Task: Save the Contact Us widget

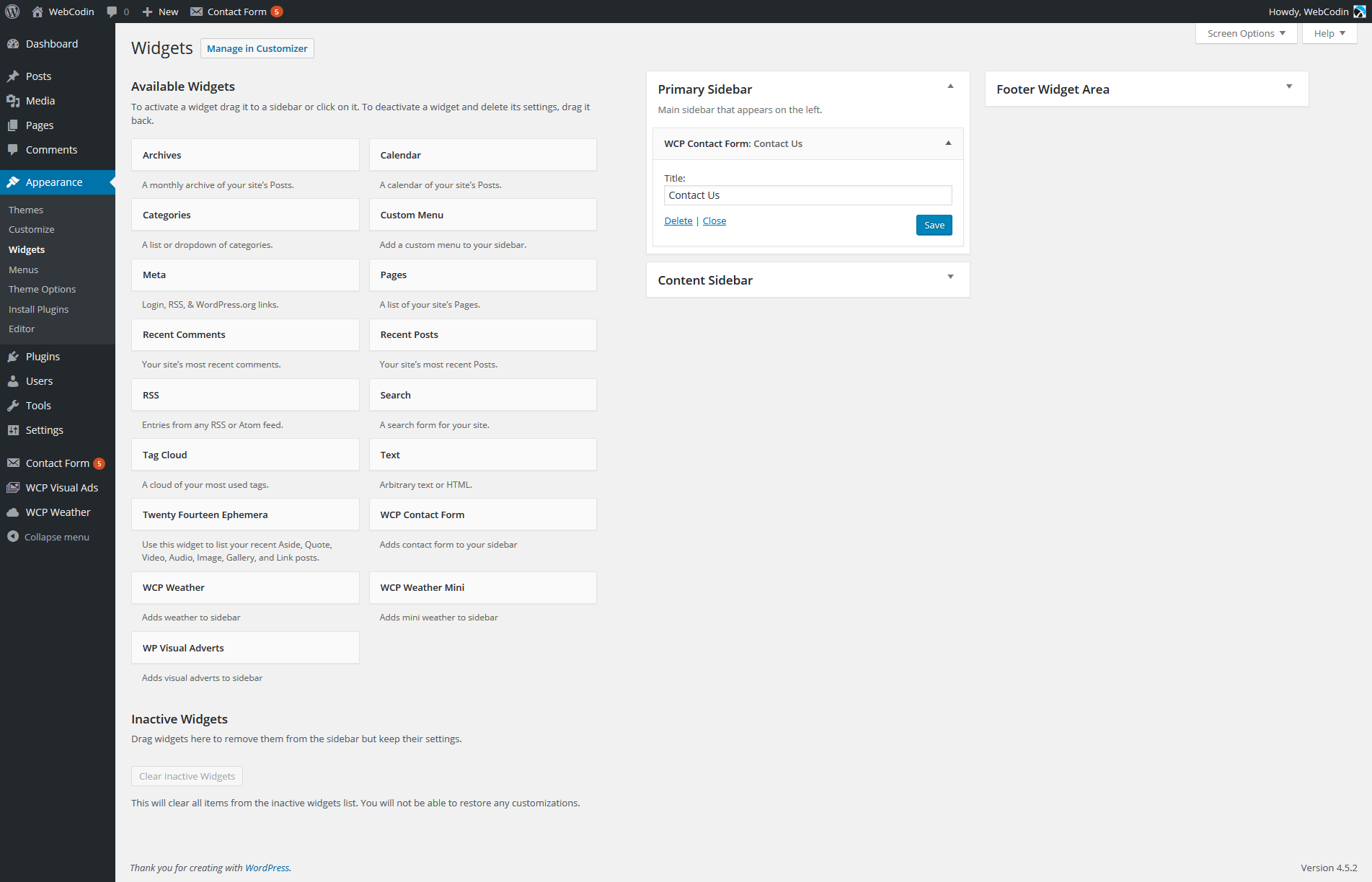Action: (x=934, y=225)
